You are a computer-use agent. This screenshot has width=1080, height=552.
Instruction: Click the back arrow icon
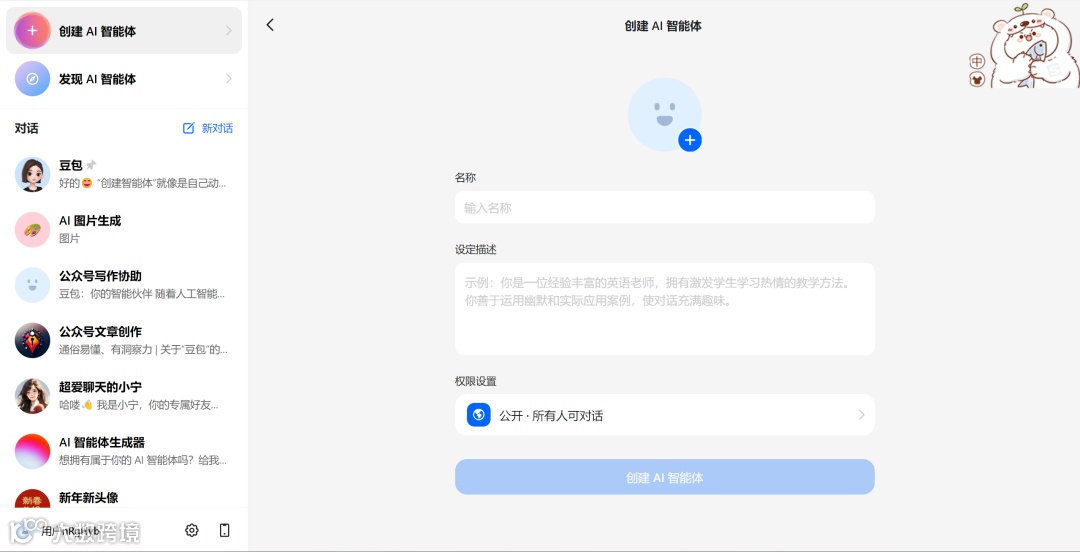pyautogui.click(x=270, y=25)
